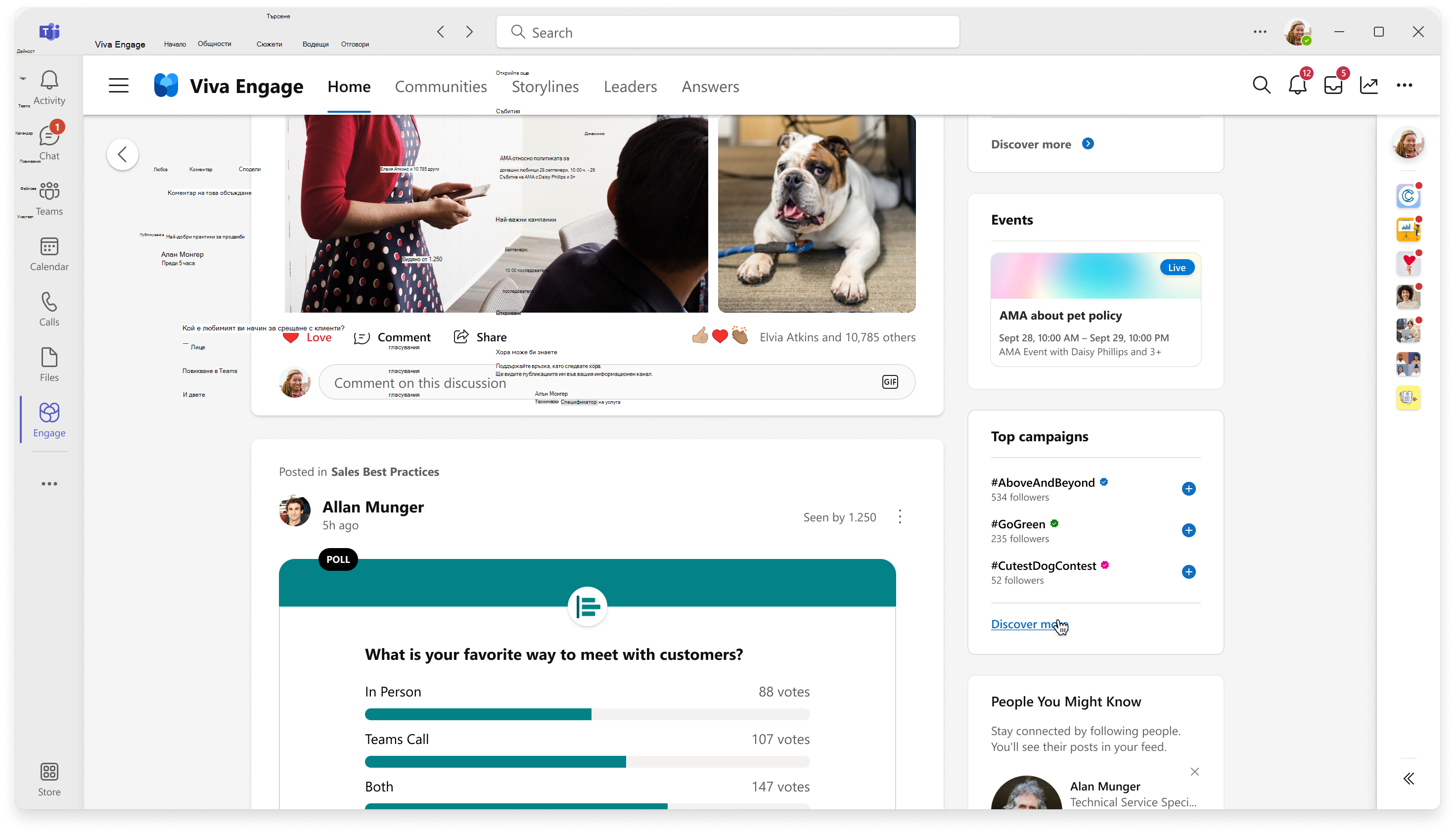Click the search magnifier icon

[x=1261, y=84]
